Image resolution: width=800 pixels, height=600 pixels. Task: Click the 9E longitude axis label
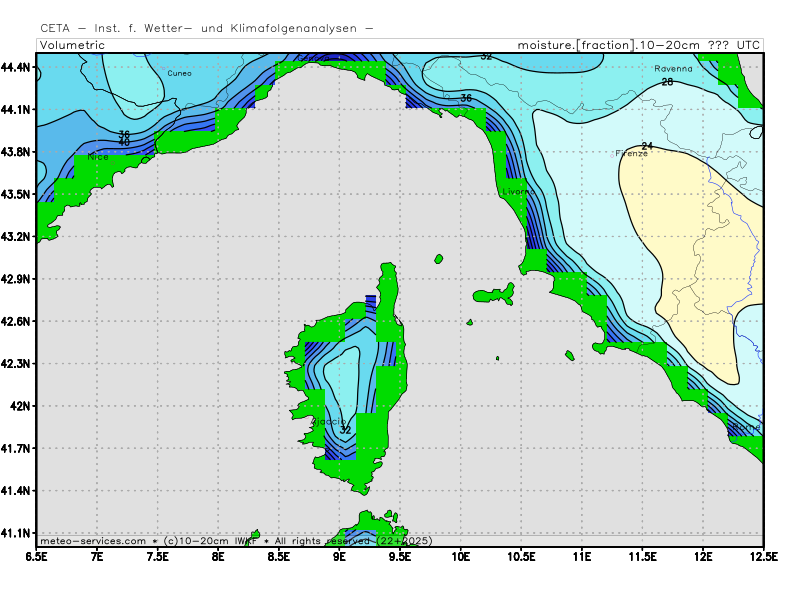click(x=340, y=555)
